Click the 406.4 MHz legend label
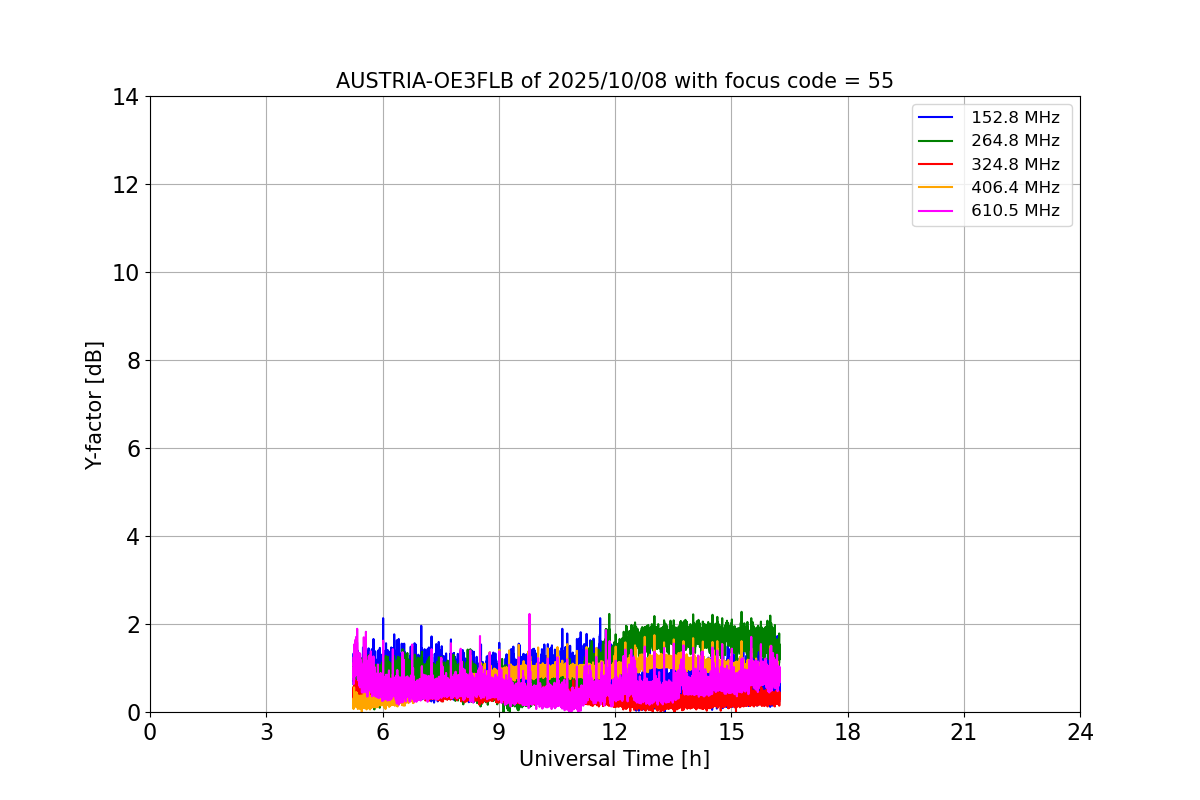Image resolution: width=1200 pixels, height=800 pixels. [1015, 188]
